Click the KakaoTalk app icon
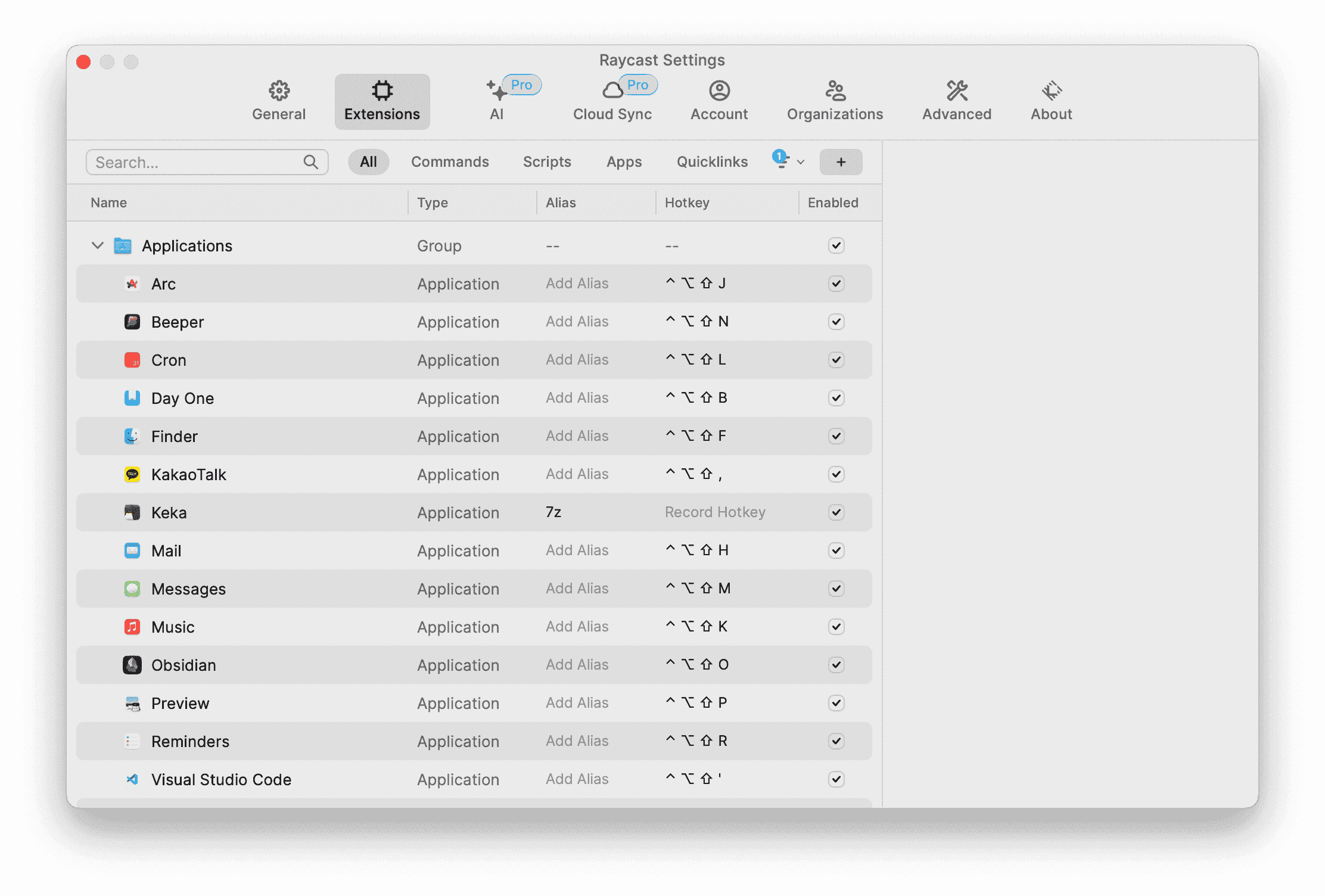This screenshot has width=1325, height=896. click(x=132, y=474)
